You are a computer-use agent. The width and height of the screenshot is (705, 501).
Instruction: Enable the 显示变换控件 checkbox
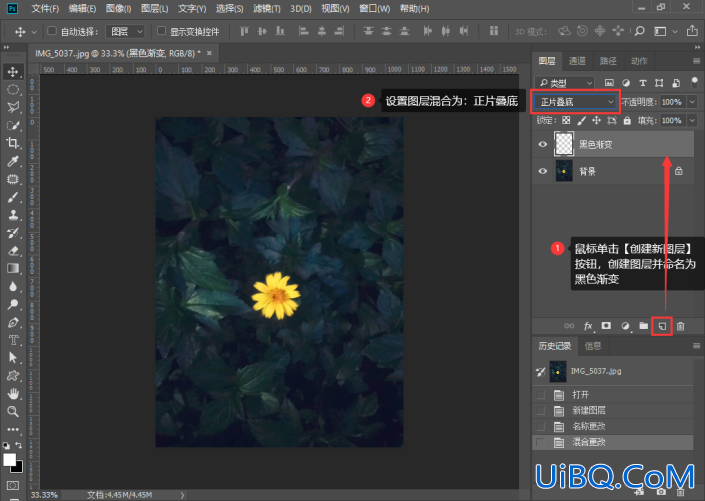click(161, 31)
